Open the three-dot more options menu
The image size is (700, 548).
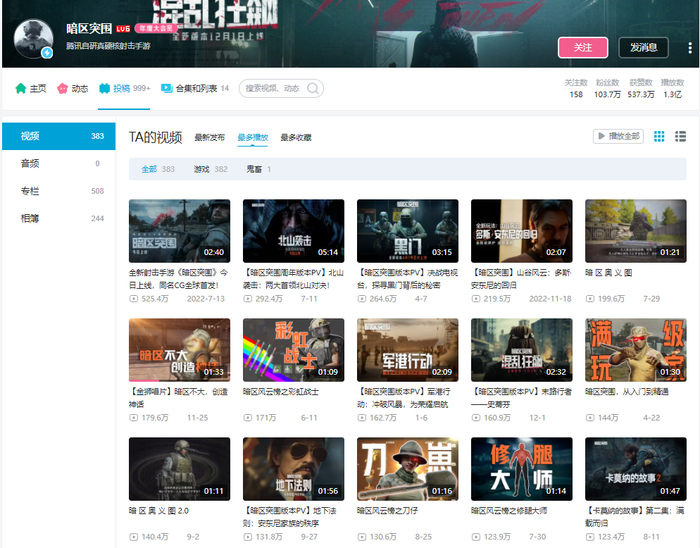(x=690, y=48)
